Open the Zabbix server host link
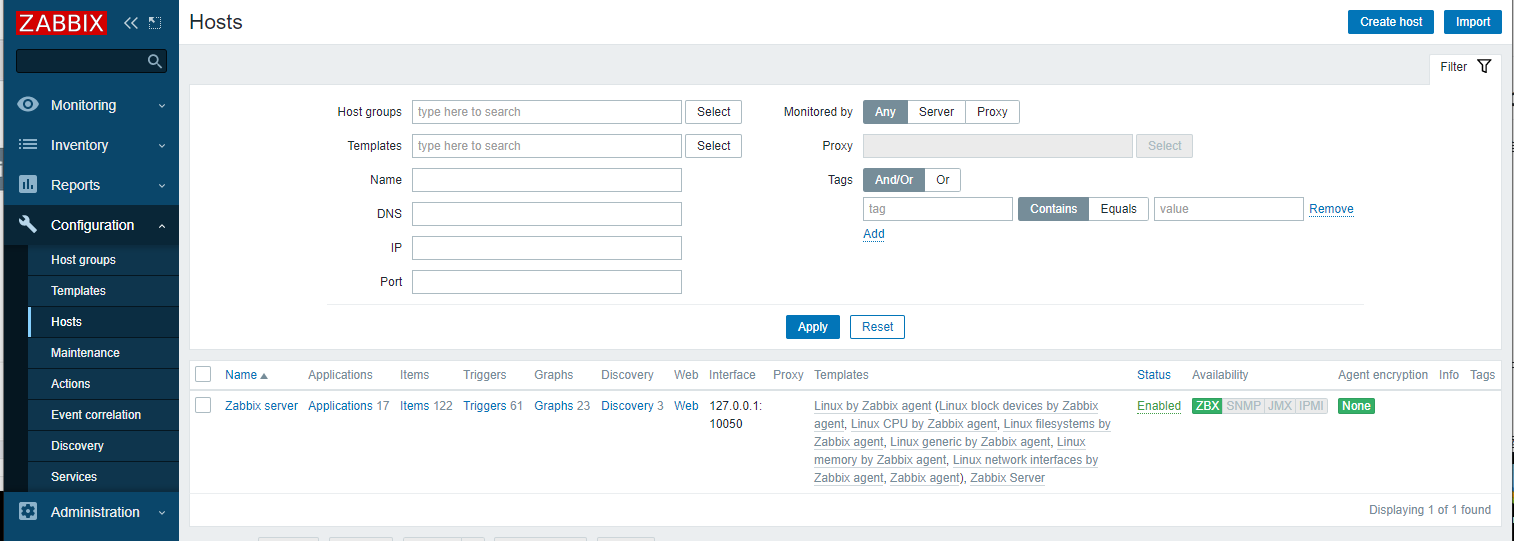1514x541 pixels. [x=261, y=406]
